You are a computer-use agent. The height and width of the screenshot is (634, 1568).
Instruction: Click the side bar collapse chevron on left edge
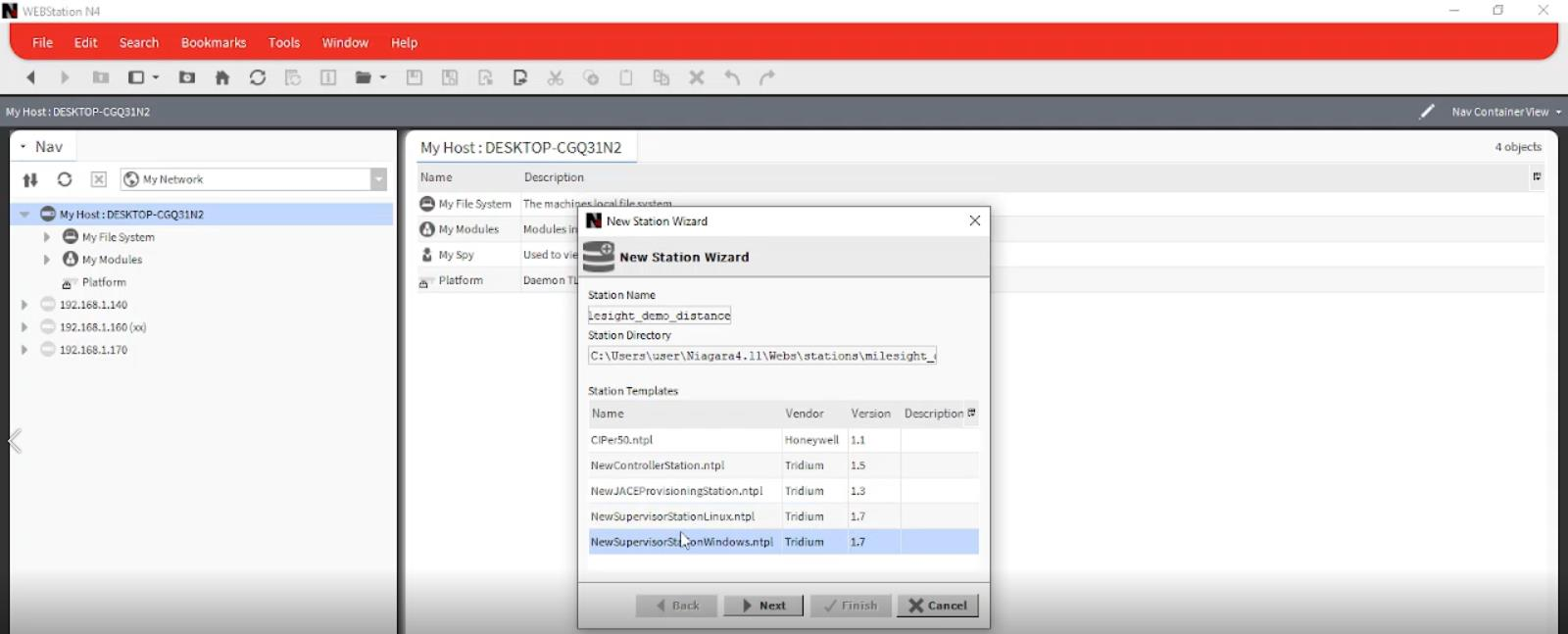pyautogui.click(x=15, y=442)
